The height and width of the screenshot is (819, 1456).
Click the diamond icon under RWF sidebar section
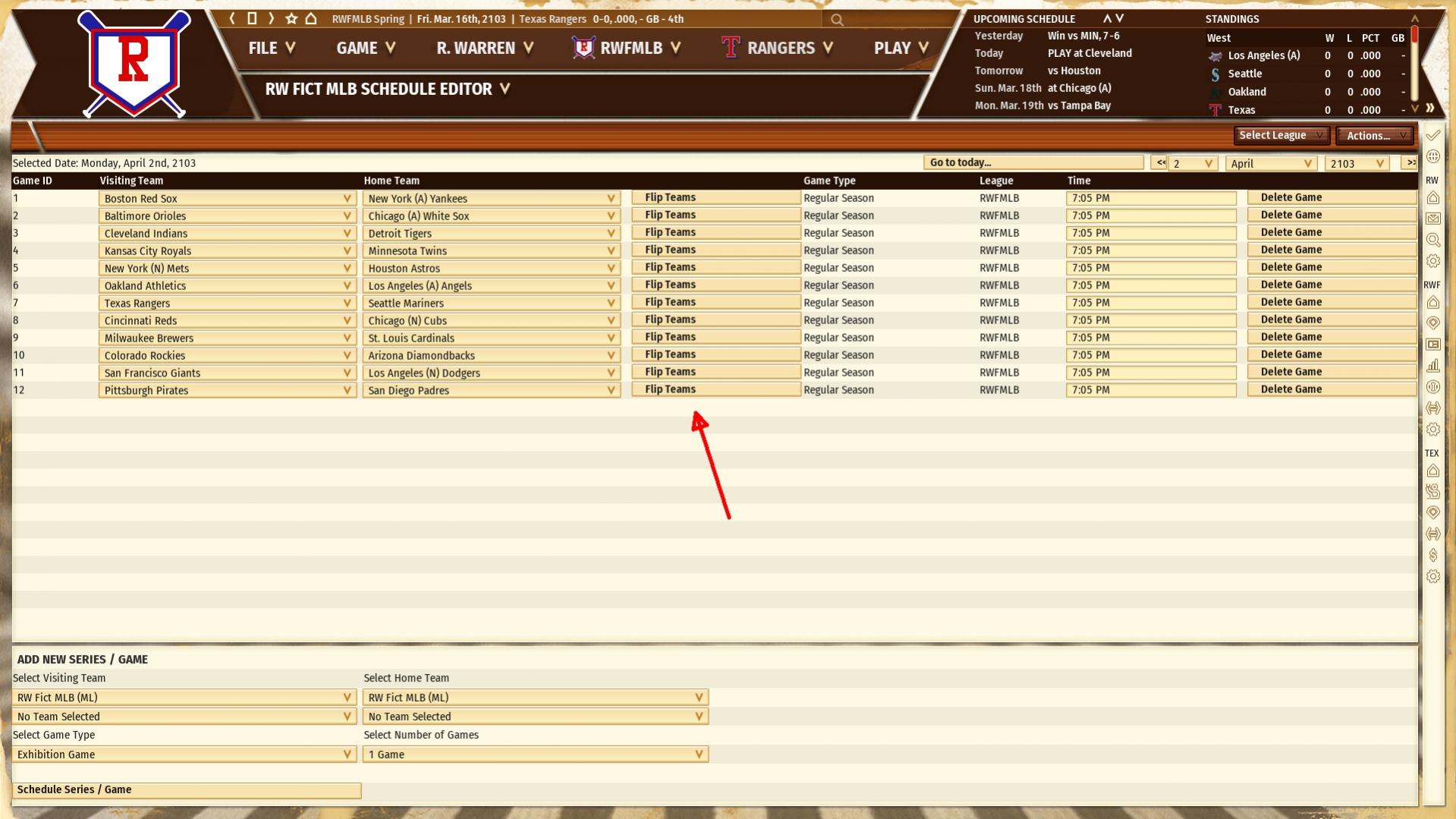1432,323
